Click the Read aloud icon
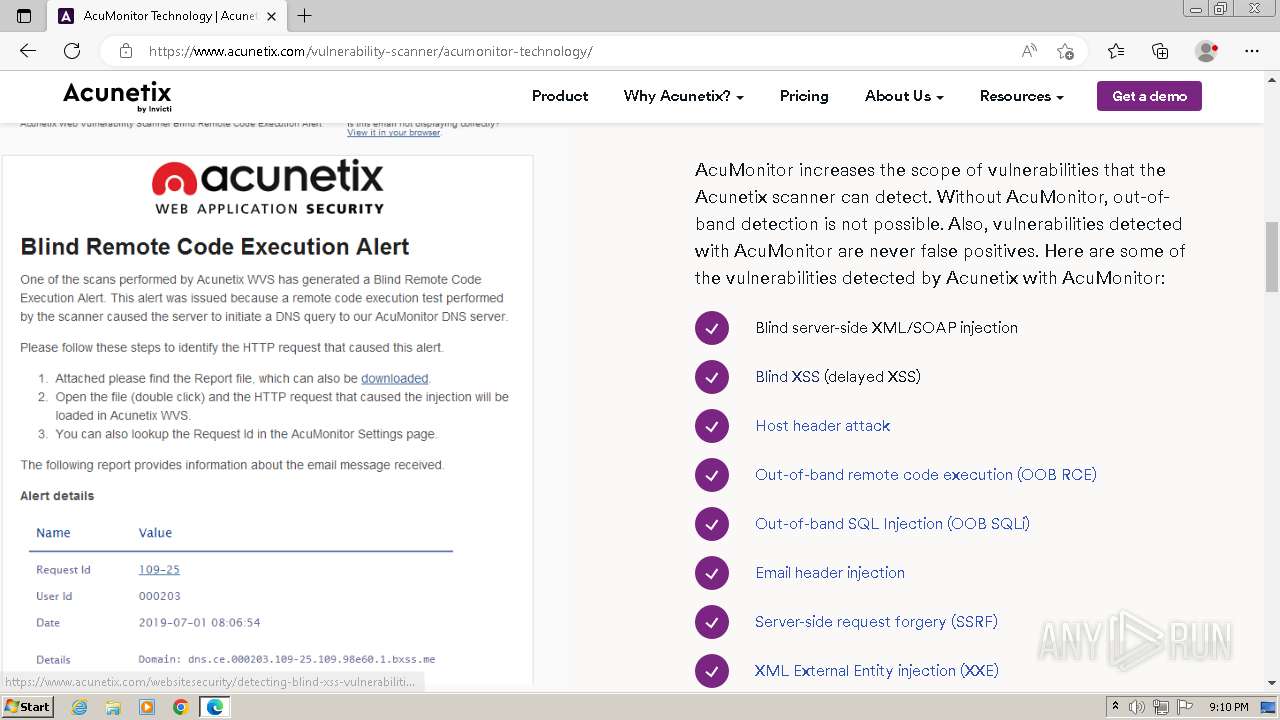 pyautogui.click(x=1029, y=51)
